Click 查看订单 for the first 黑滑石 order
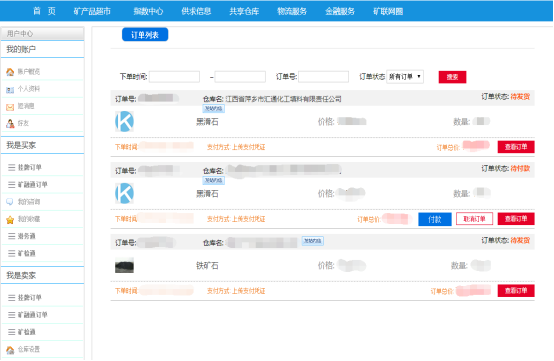 pyautogui.click(x=516, y=147)
